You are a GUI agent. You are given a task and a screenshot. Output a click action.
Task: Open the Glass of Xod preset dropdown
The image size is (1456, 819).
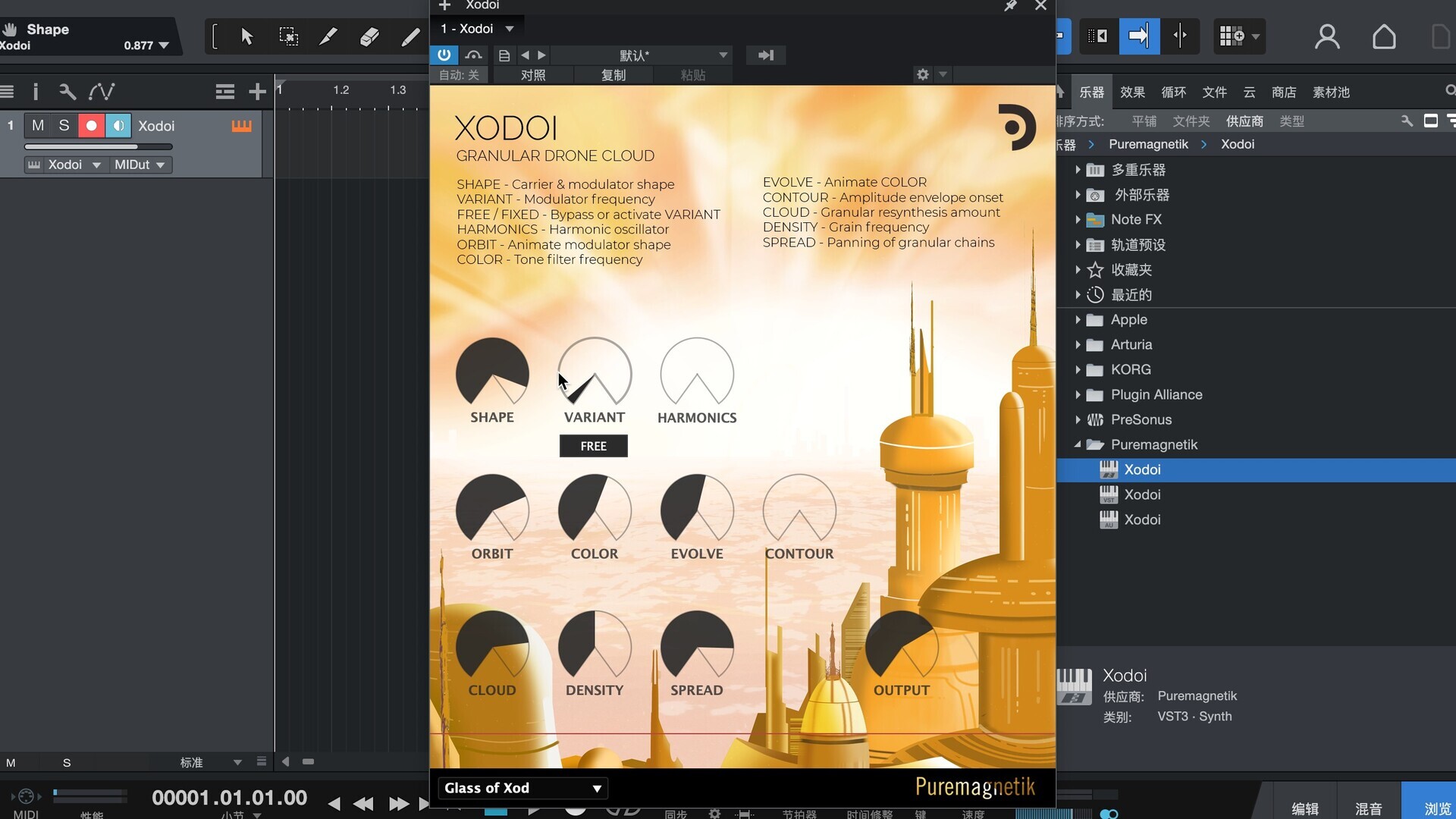pyautogui.click(x=523, y=788)
